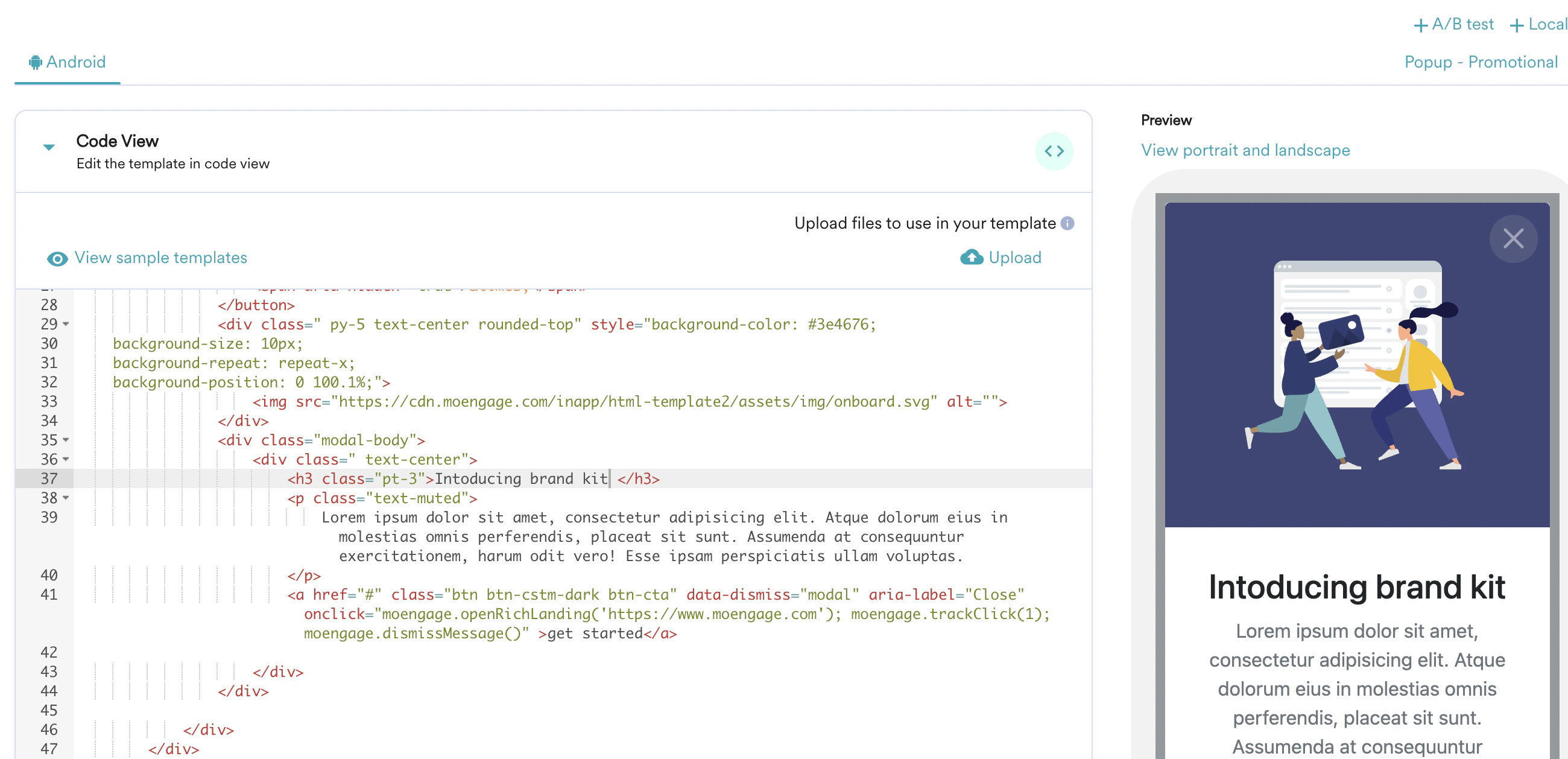The image size is (1568, 759).
Task: Click the cloud icon next to Upload
Action: [972, 258]
